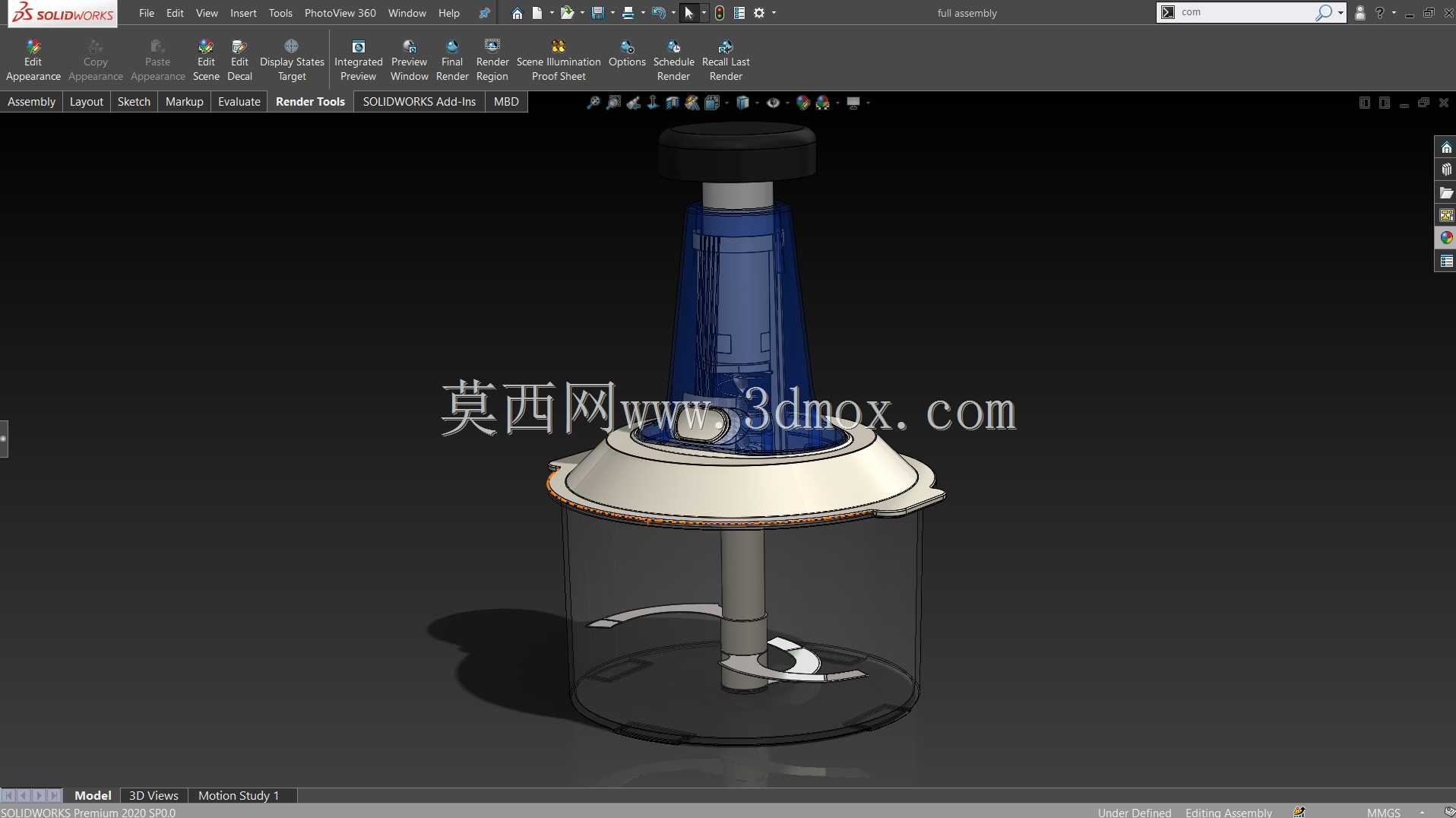Switch to the Evaluate tab
This screenshot has height=818, width=1456.
(239, 102)
